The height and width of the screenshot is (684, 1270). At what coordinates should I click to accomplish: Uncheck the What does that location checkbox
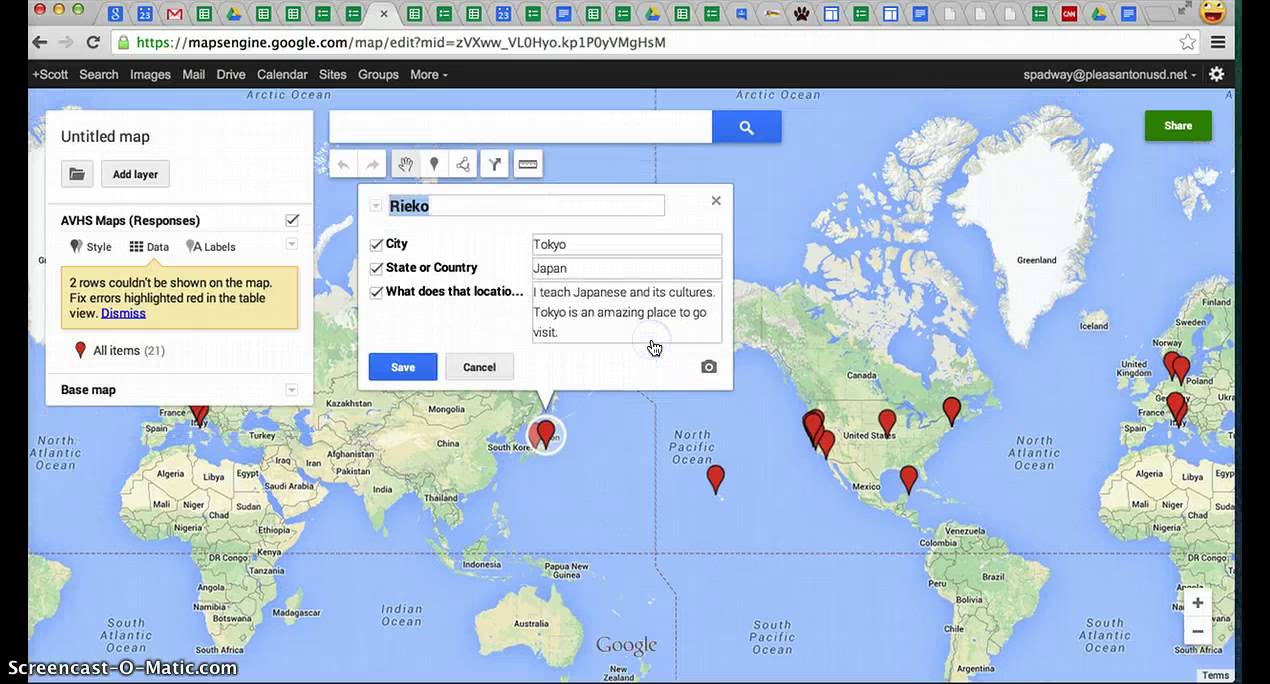376,292
